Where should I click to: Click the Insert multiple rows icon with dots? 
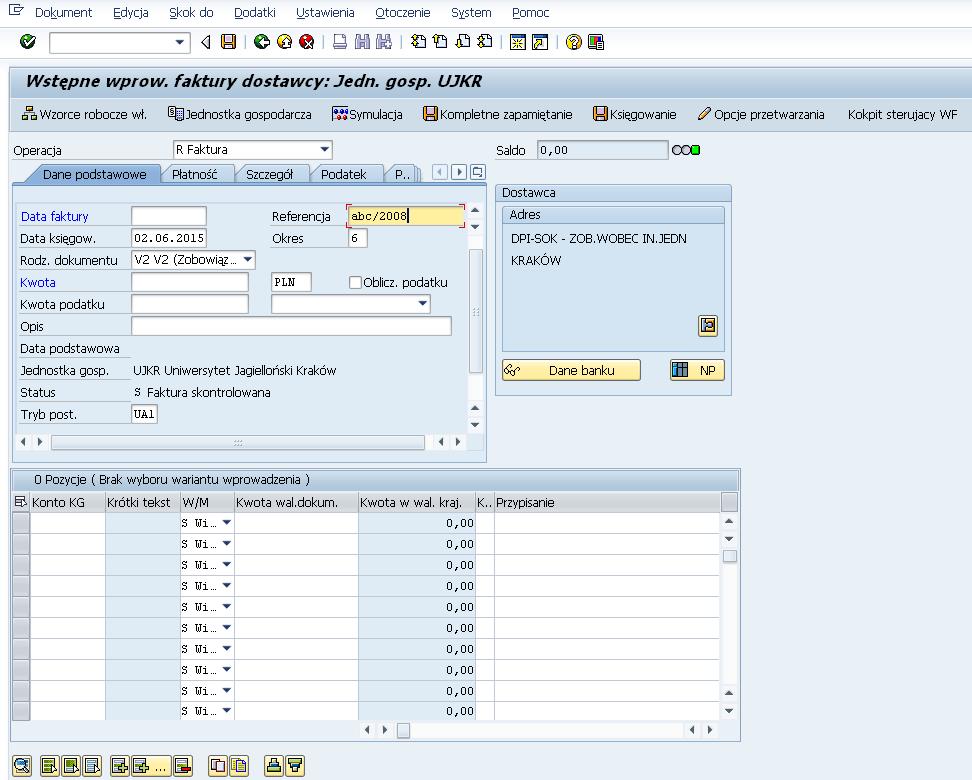[x=149, y=766]
